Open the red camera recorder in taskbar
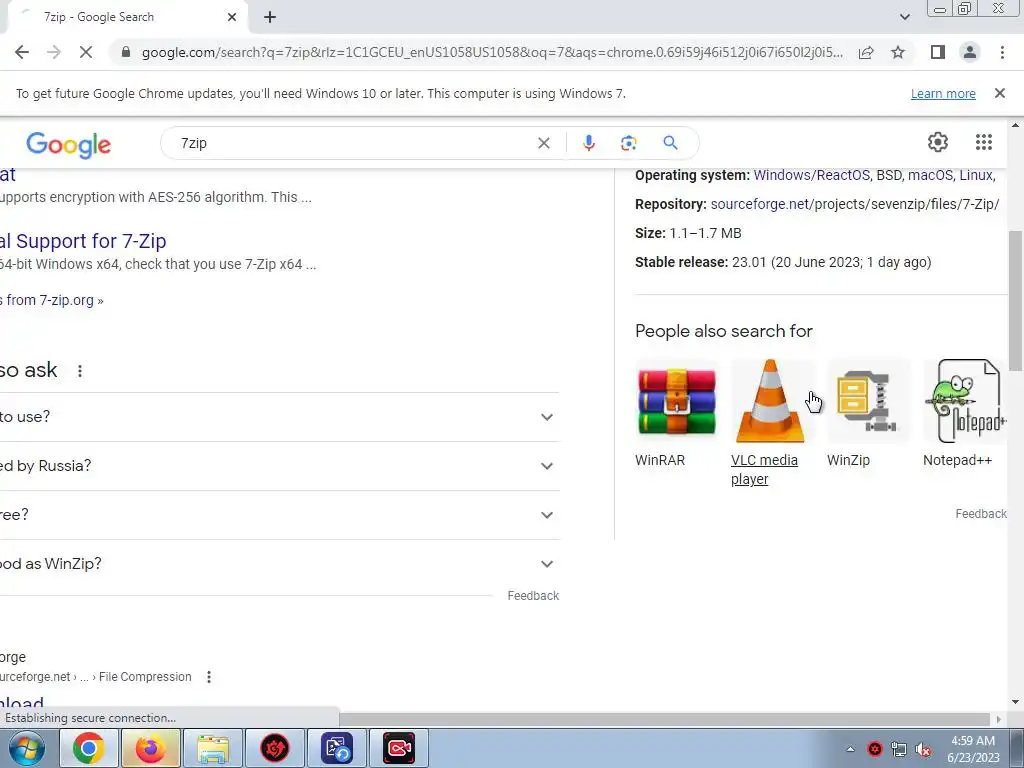 pos(399,748)
